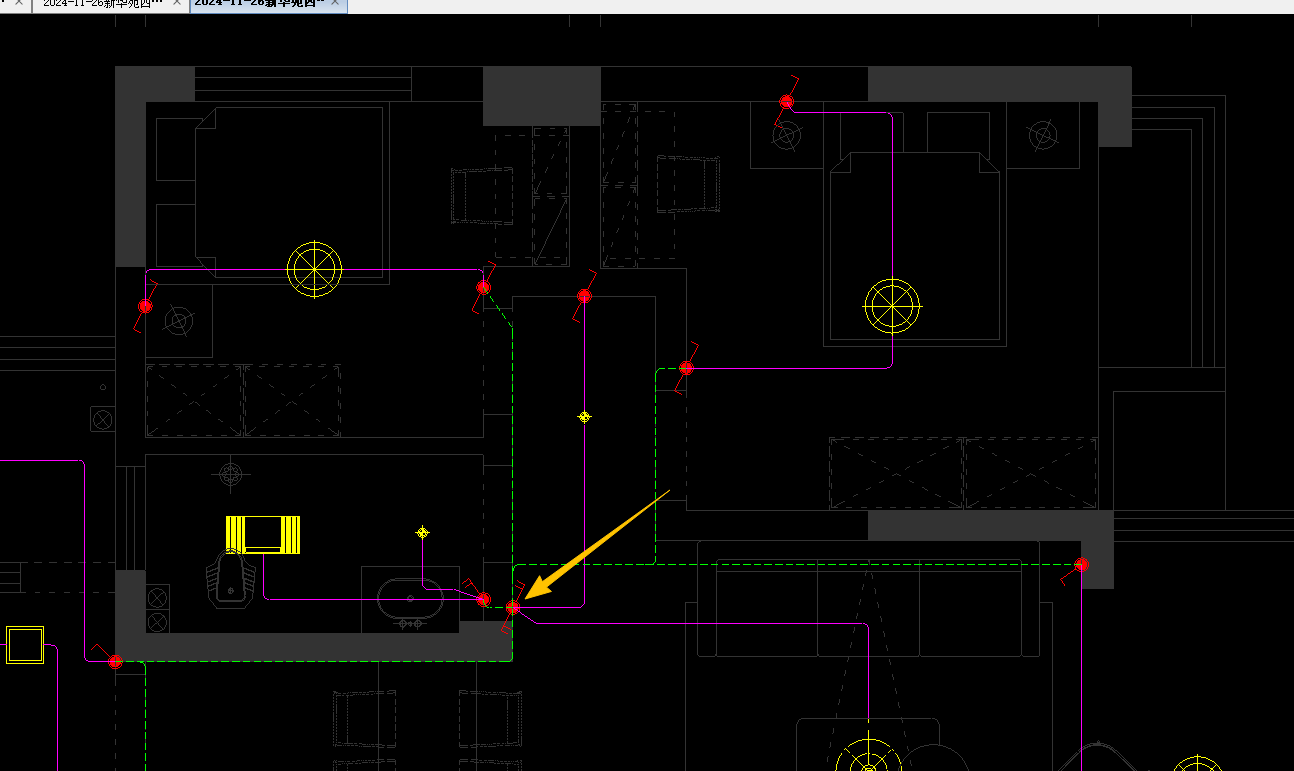
Task: Select the switch at the right bedroom entrance
Action: click(x=686, y=368)
